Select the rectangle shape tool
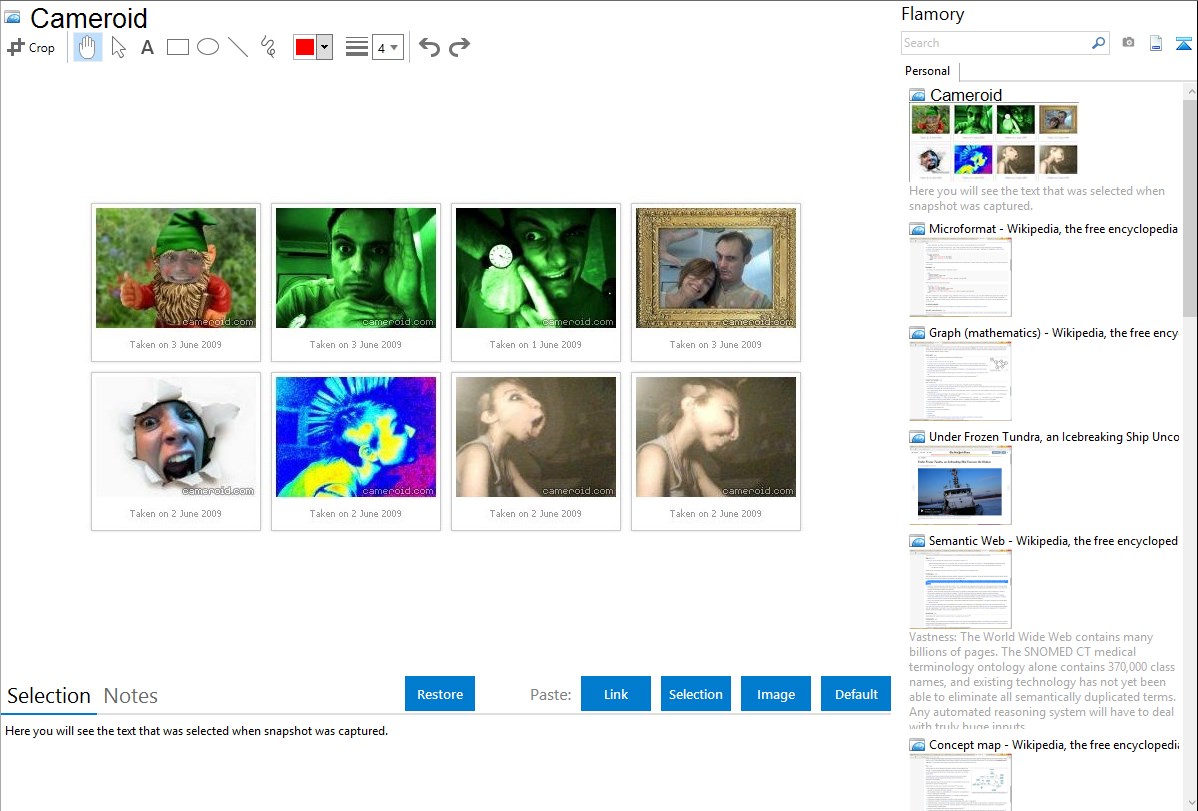The image size is (1198, 811). pyautogui.click(x=177, y=47)
